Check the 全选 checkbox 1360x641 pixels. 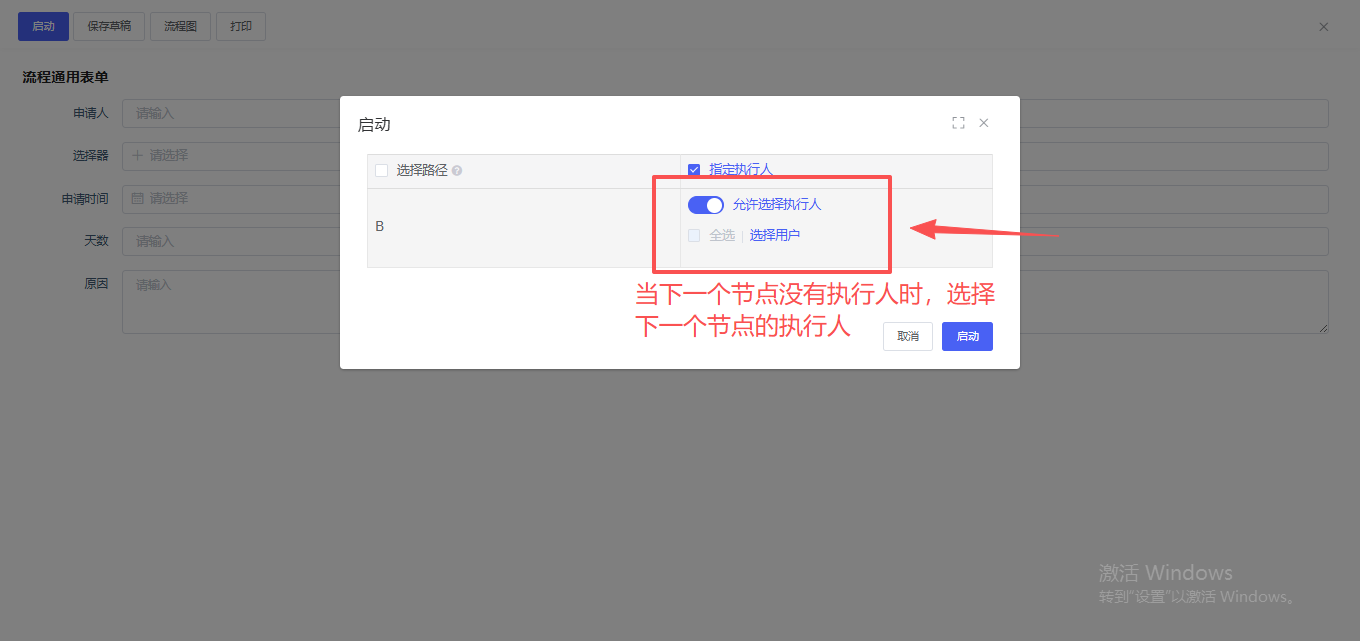(x=694, y=236)
